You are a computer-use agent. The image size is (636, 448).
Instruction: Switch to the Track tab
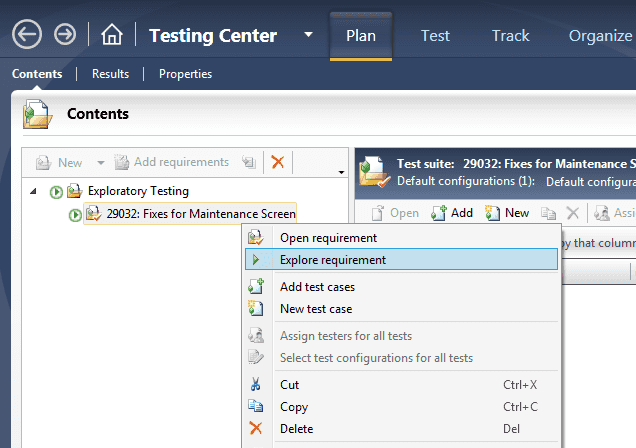click(x=510, y=35)
